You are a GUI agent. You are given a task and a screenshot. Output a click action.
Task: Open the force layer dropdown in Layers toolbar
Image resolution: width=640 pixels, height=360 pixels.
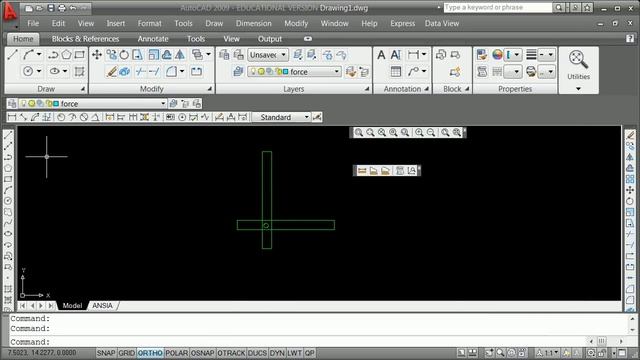pos(162,104)
